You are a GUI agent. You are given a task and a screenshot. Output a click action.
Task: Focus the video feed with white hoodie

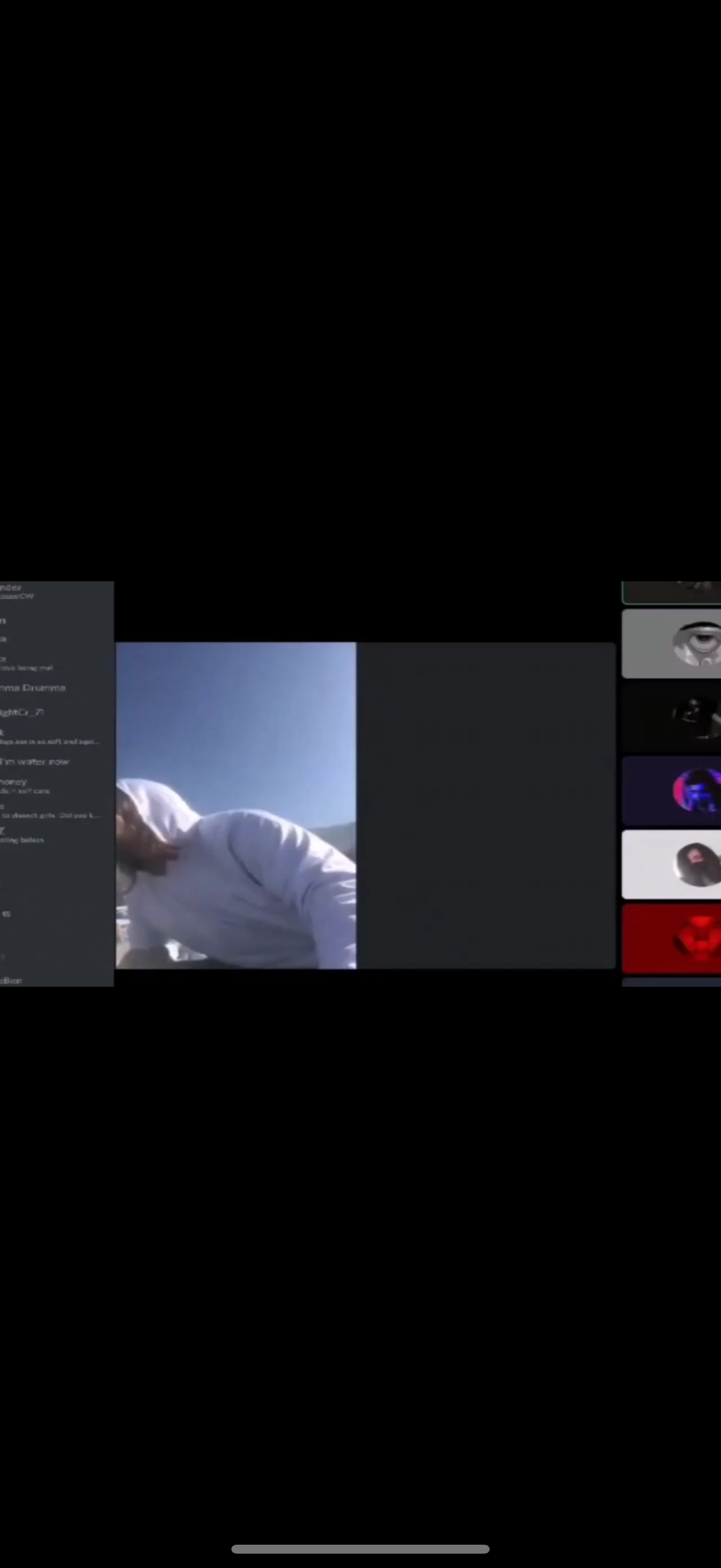(236, 805)
